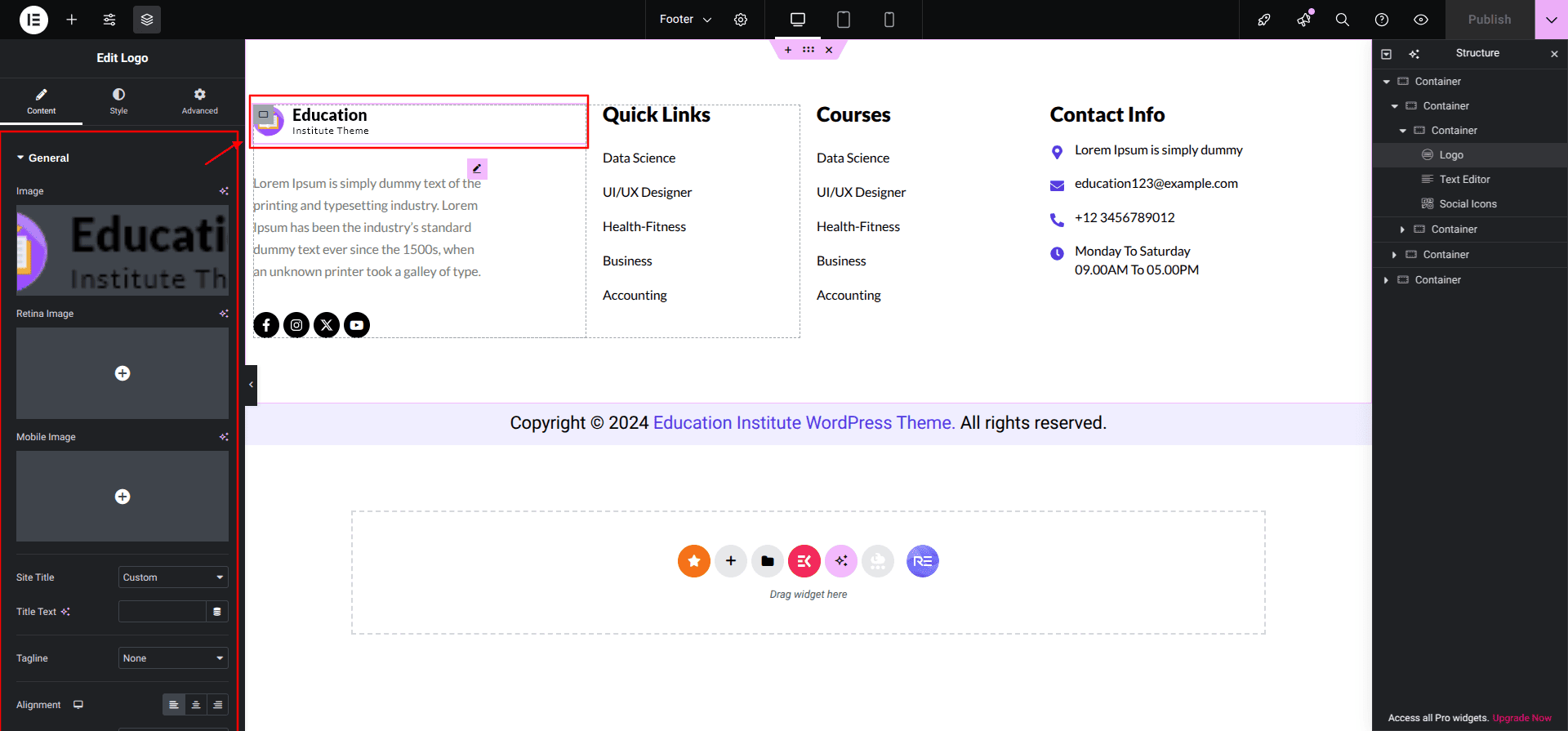
Task: Click the add element plus icon in top bar
Action: tap(72, 20)
